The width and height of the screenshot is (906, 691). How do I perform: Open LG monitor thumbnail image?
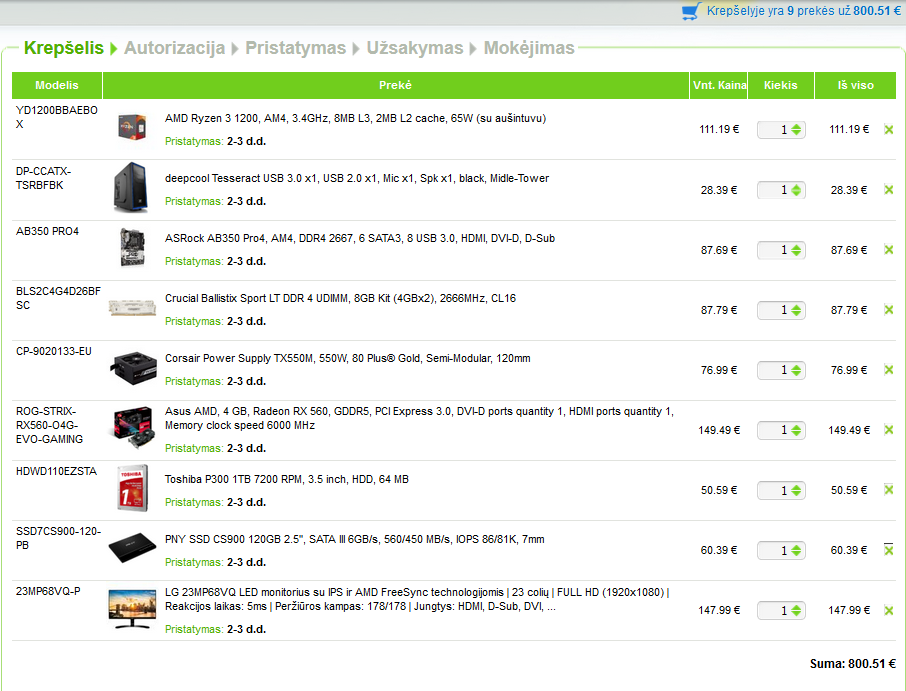(132, 608)
